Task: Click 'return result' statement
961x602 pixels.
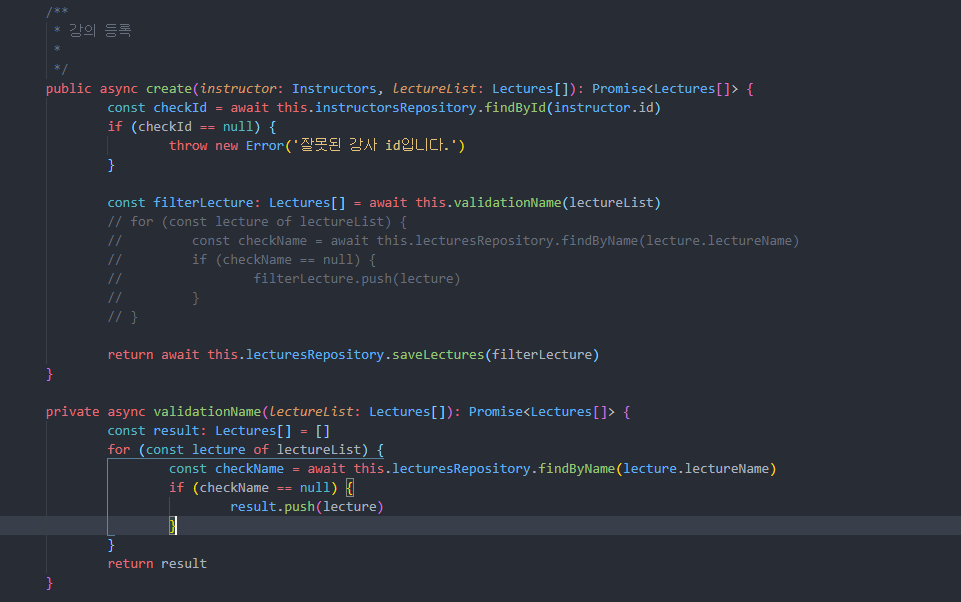Action: (x=157, y=563)
